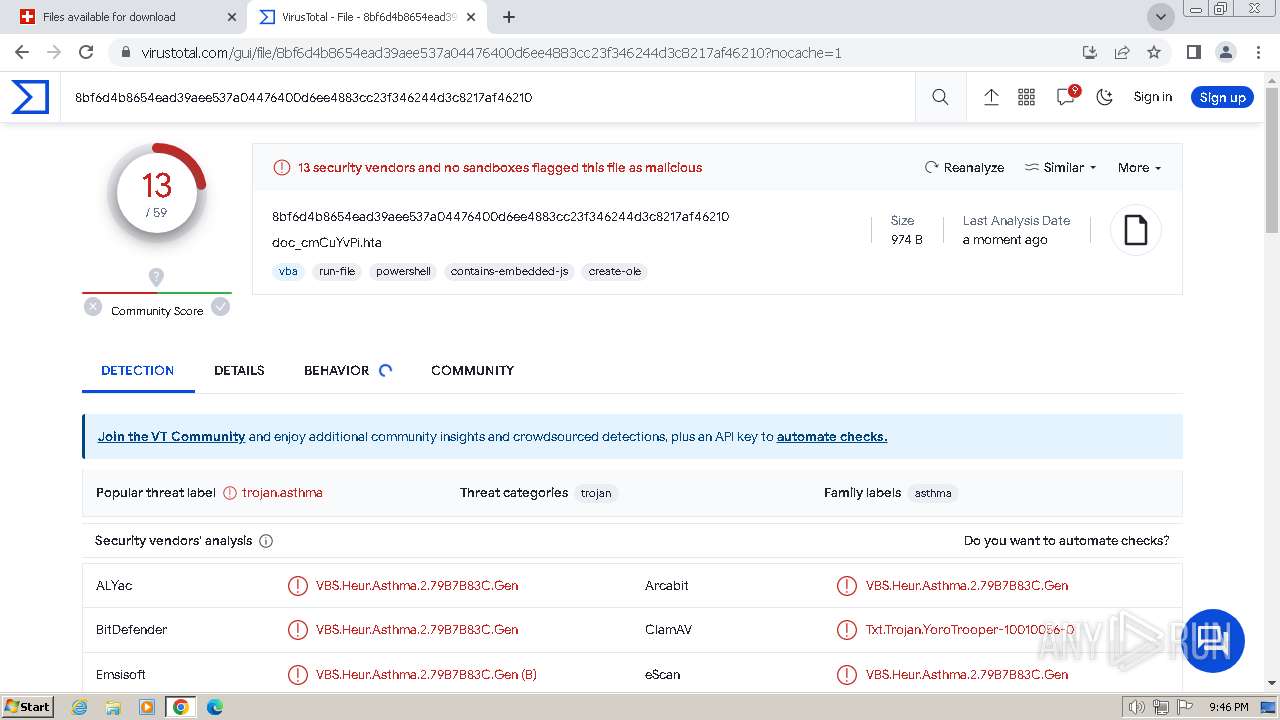Image resolution: width=1280 pixels, height=720 pixels.
Task: Click the Emsisoft detection alert icon
Action: [298, 675]
